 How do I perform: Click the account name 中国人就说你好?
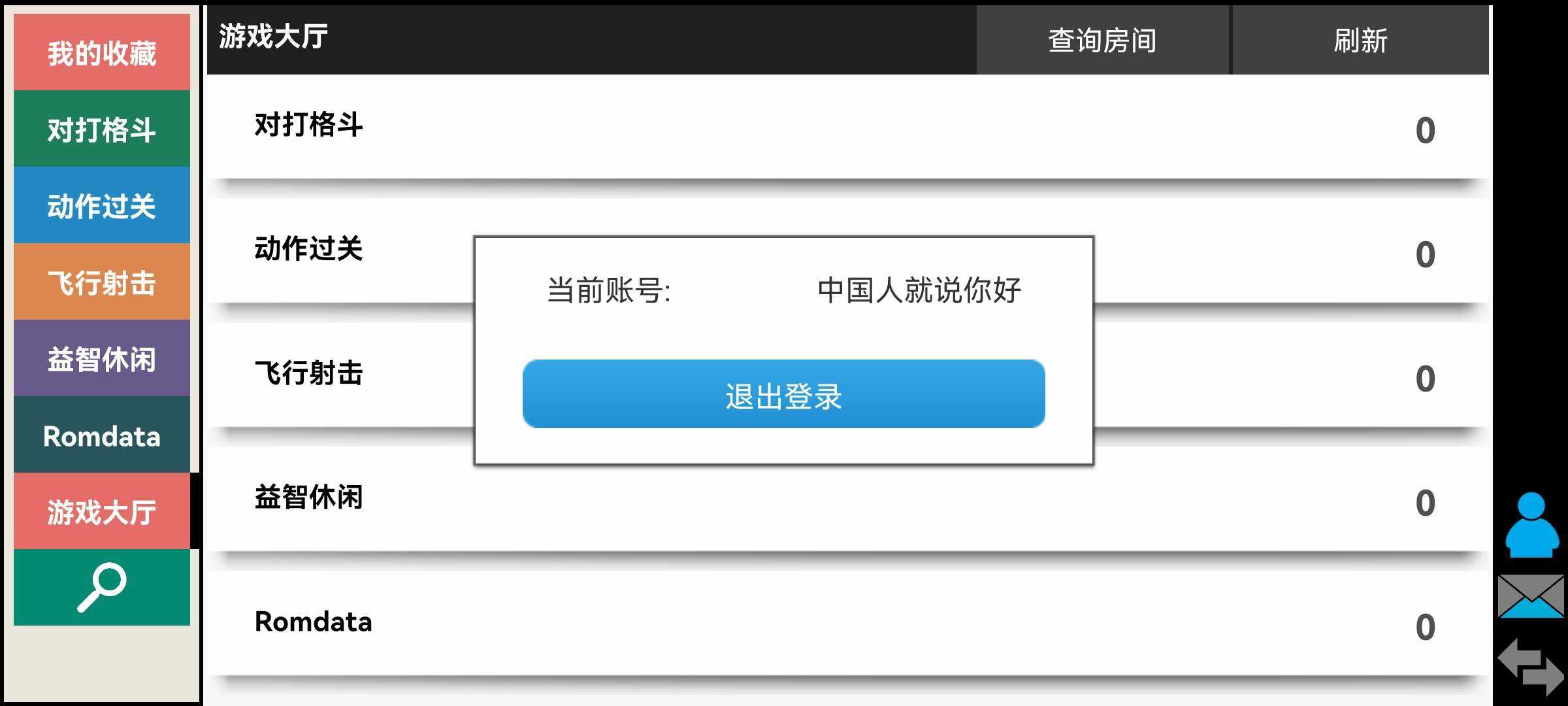click(x=919, y=290)
